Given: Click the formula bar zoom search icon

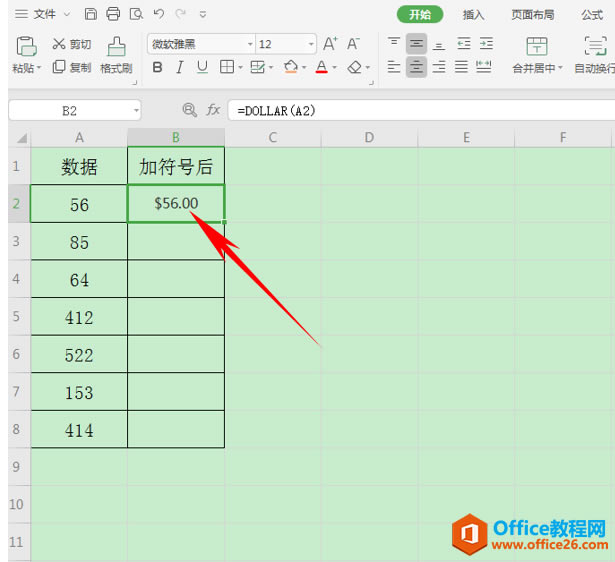Looking at the screenshot, I should [189, 110].
